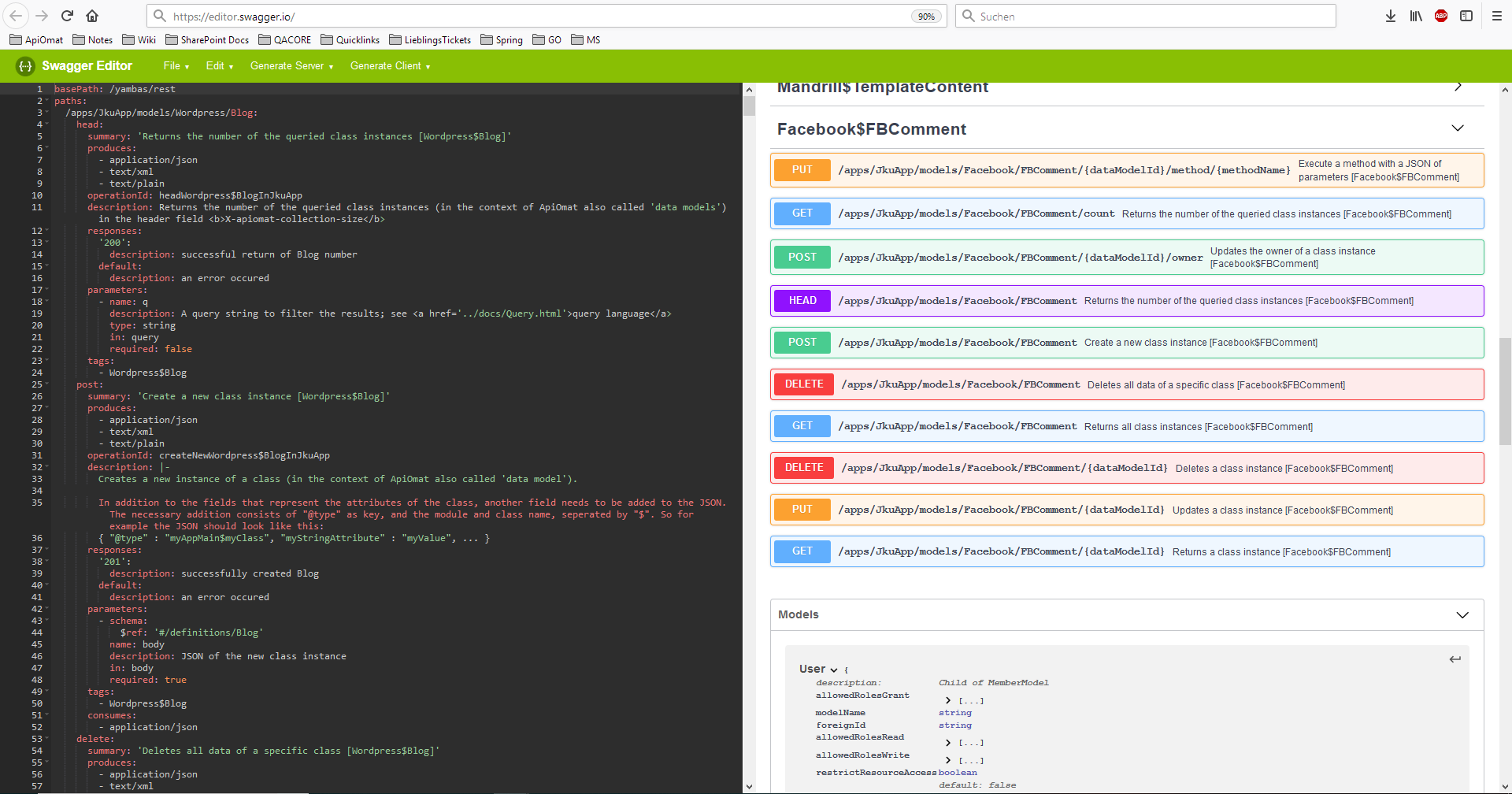This screenshot has height=794, width=1512.
Task: Open the File menu
Action: click(176, 66)
